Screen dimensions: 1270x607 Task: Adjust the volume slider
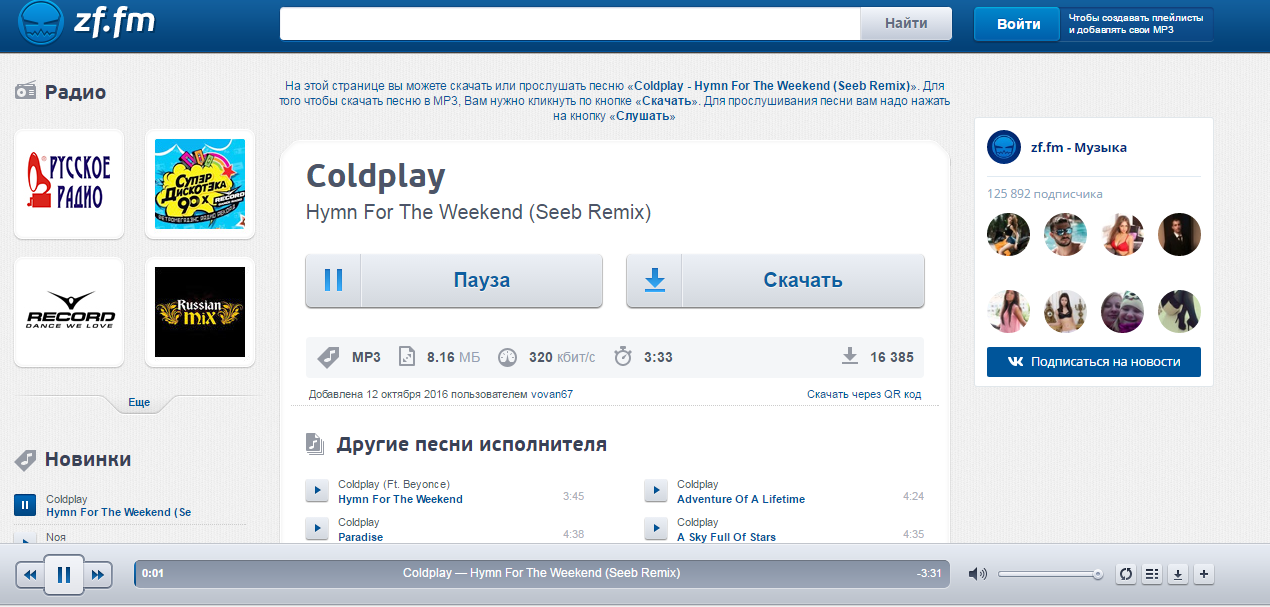tap(1050, 574)
